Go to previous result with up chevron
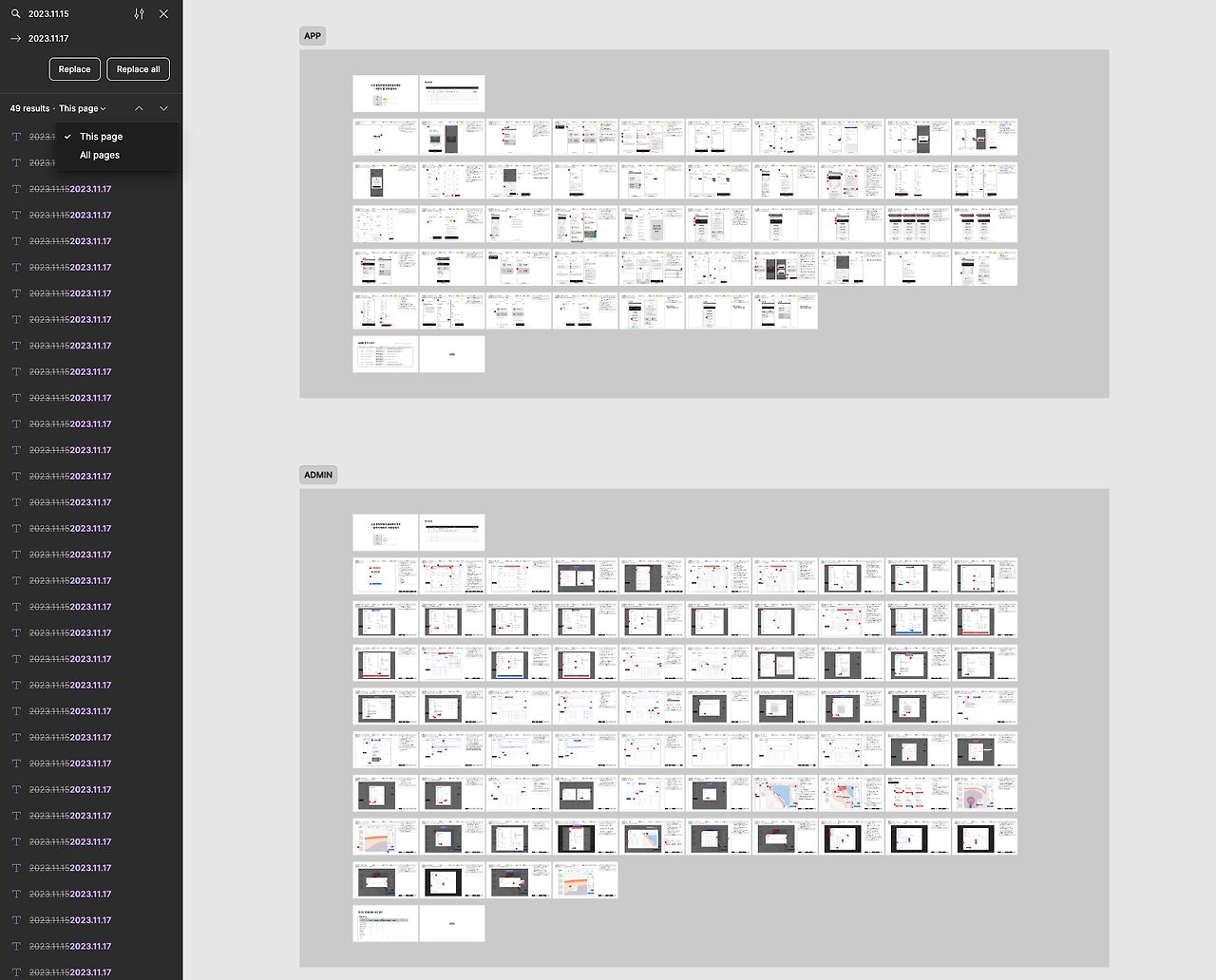The image size is (1216, 980). tap(139, 109)
